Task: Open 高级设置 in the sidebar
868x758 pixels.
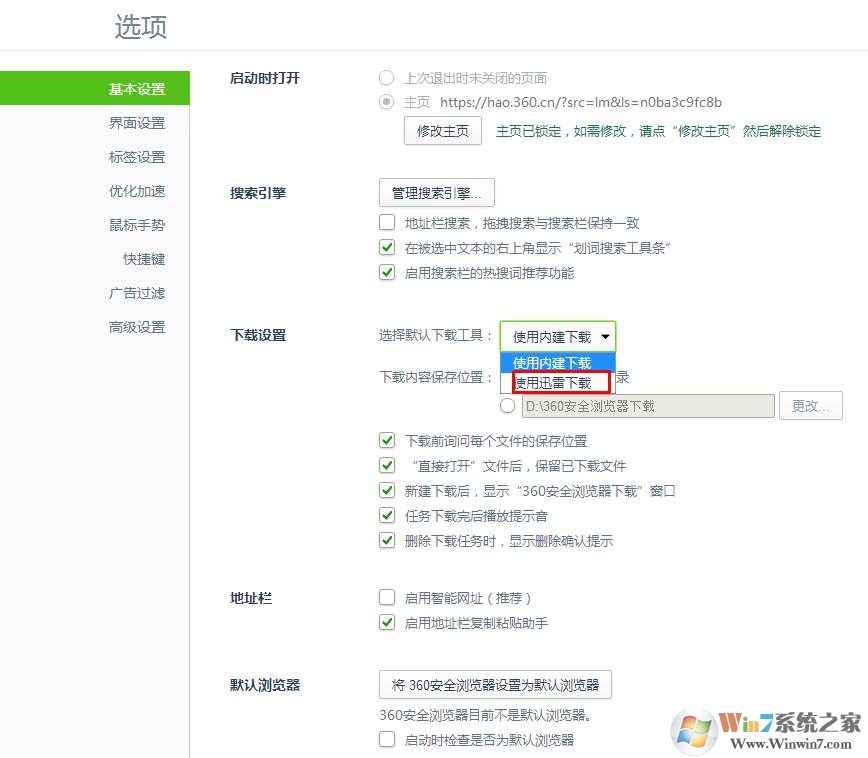Action: click(x=137, y=327)
